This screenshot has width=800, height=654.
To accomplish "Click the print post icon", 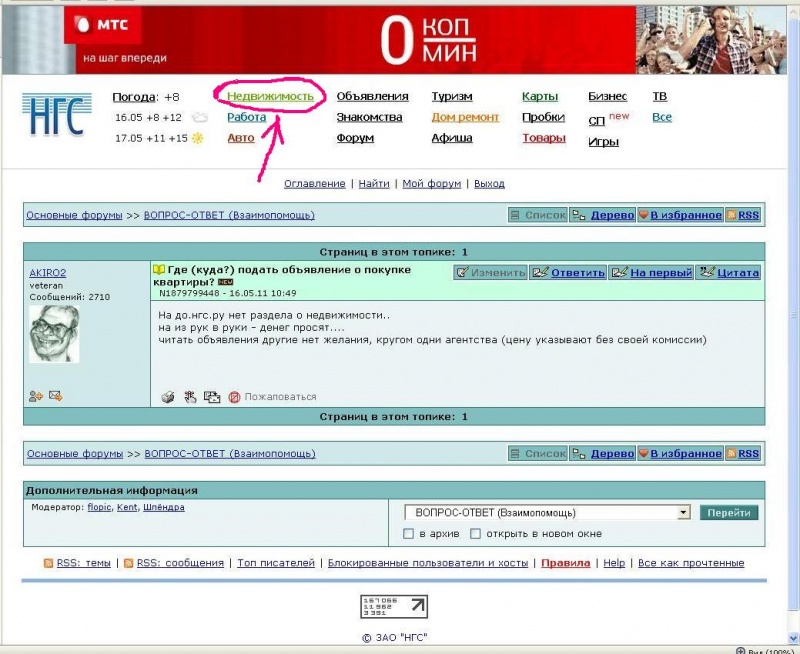I will click(x=169, y=397).
